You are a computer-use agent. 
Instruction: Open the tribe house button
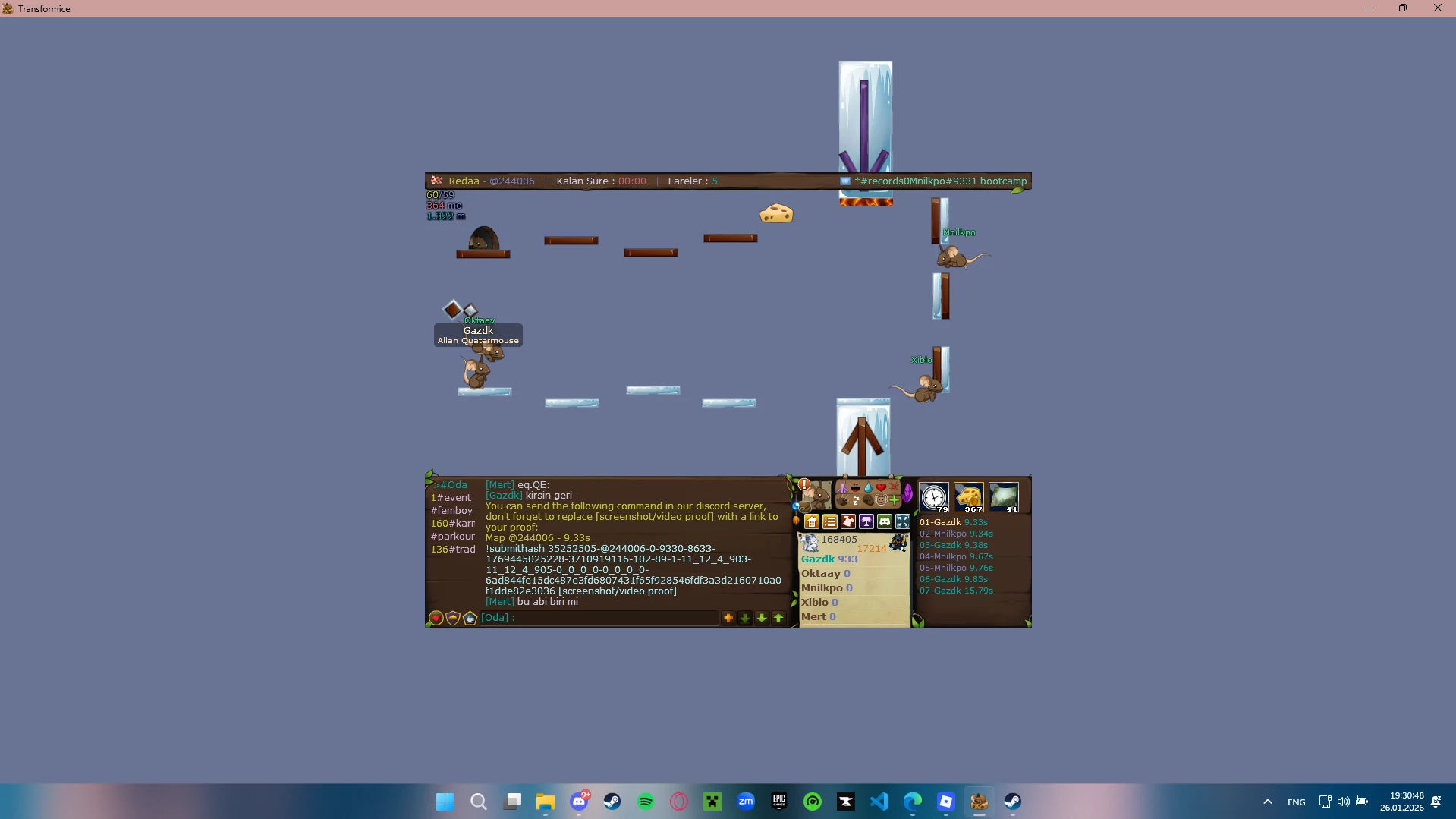[812, 521]
